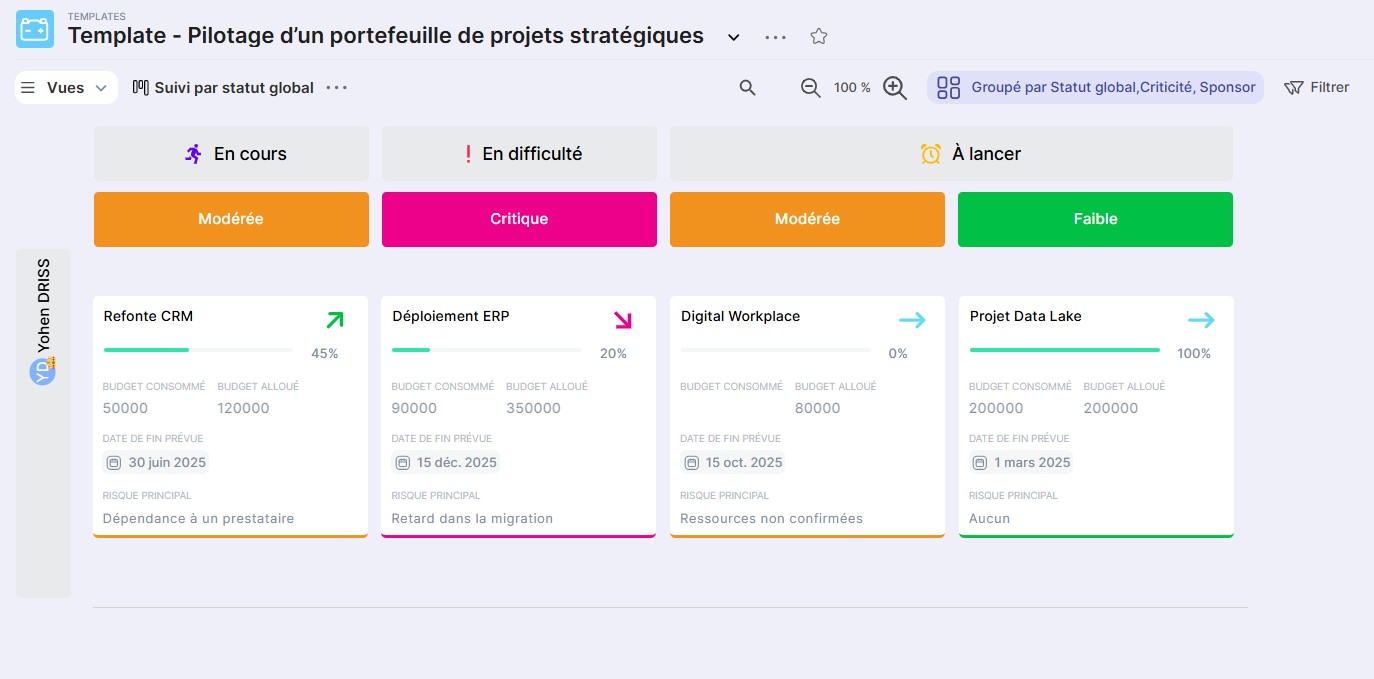
Task: Zoom in with the plus magnifier
Action: tap(895, 88)
